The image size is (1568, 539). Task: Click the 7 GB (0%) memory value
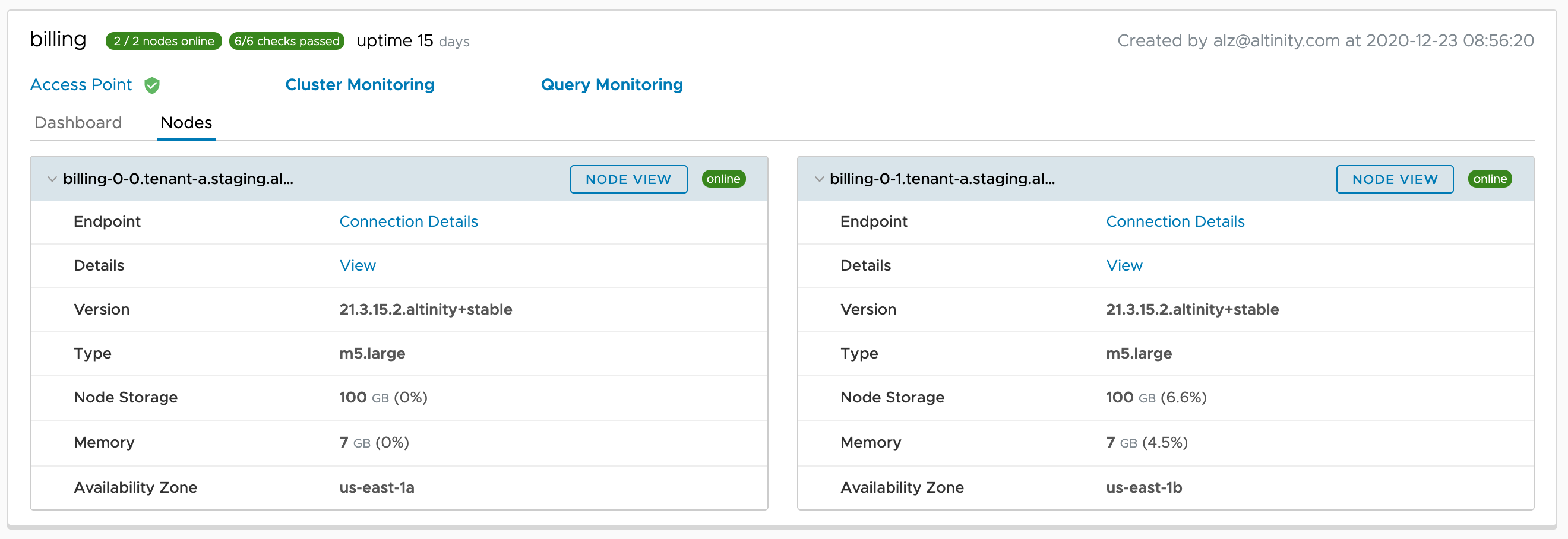coord(374,442)
